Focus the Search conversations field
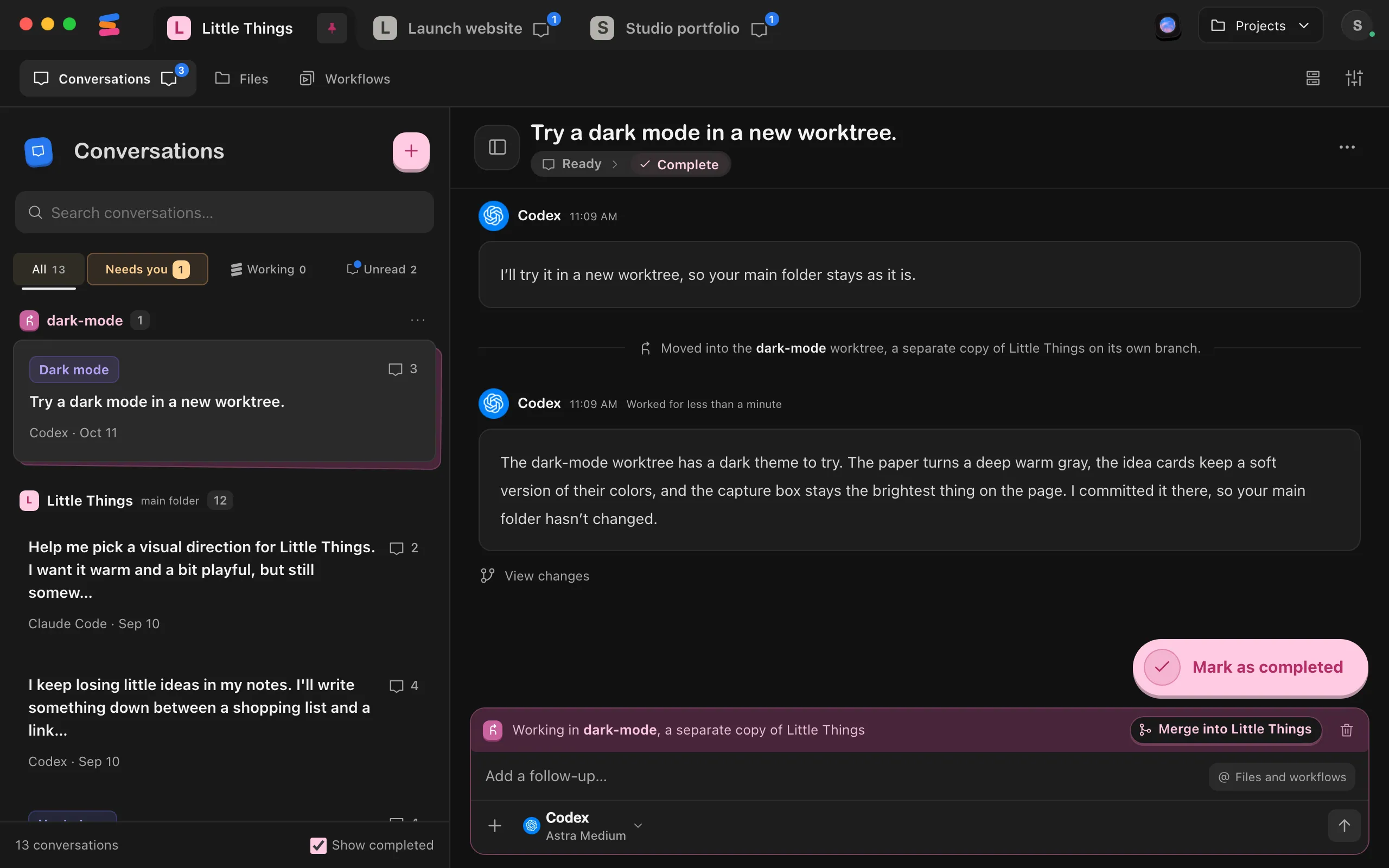The width and height of the screenshot is (1389, 868). [225, 213]
